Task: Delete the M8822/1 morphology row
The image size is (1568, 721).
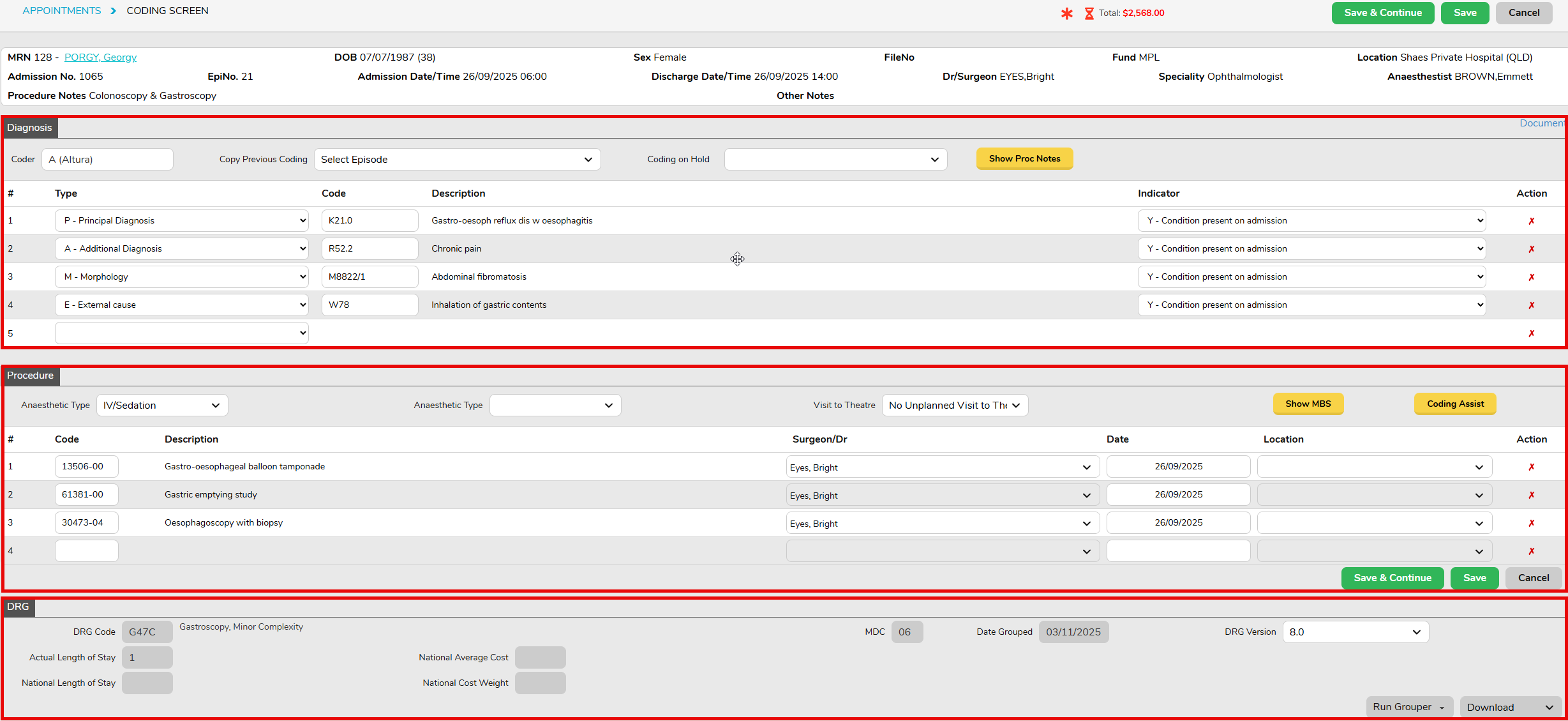Action: (1531, 277)
